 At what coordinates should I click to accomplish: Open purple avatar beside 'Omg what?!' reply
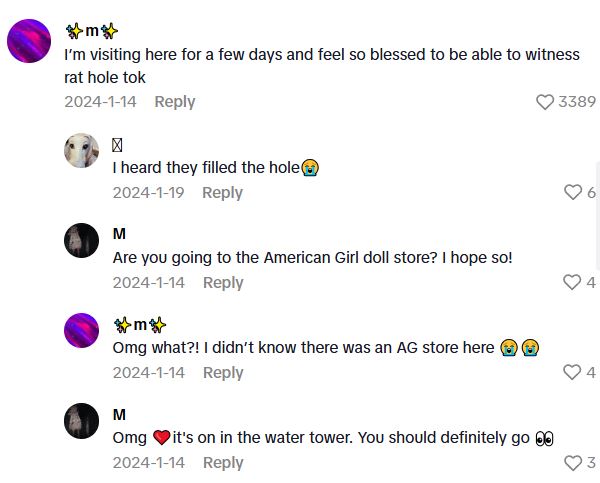(x=82, y=330)
